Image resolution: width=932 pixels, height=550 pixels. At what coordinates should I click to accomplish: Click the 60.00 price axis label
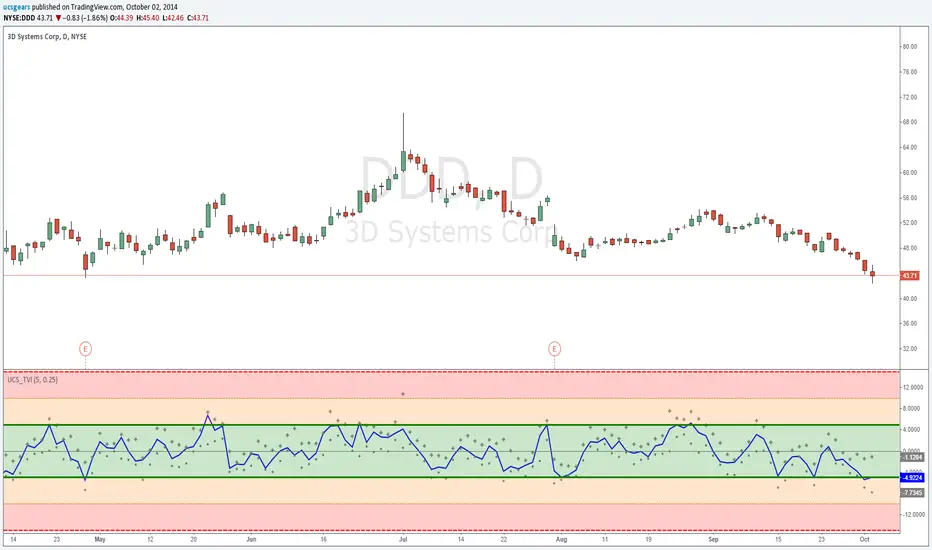909,172
